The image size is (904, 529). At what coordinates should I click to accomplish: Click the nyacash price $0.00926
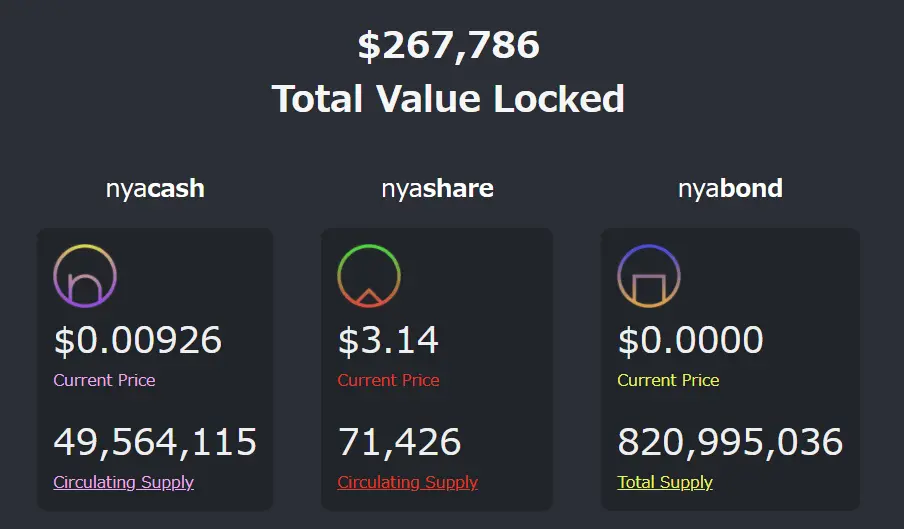tap(137, 340)
